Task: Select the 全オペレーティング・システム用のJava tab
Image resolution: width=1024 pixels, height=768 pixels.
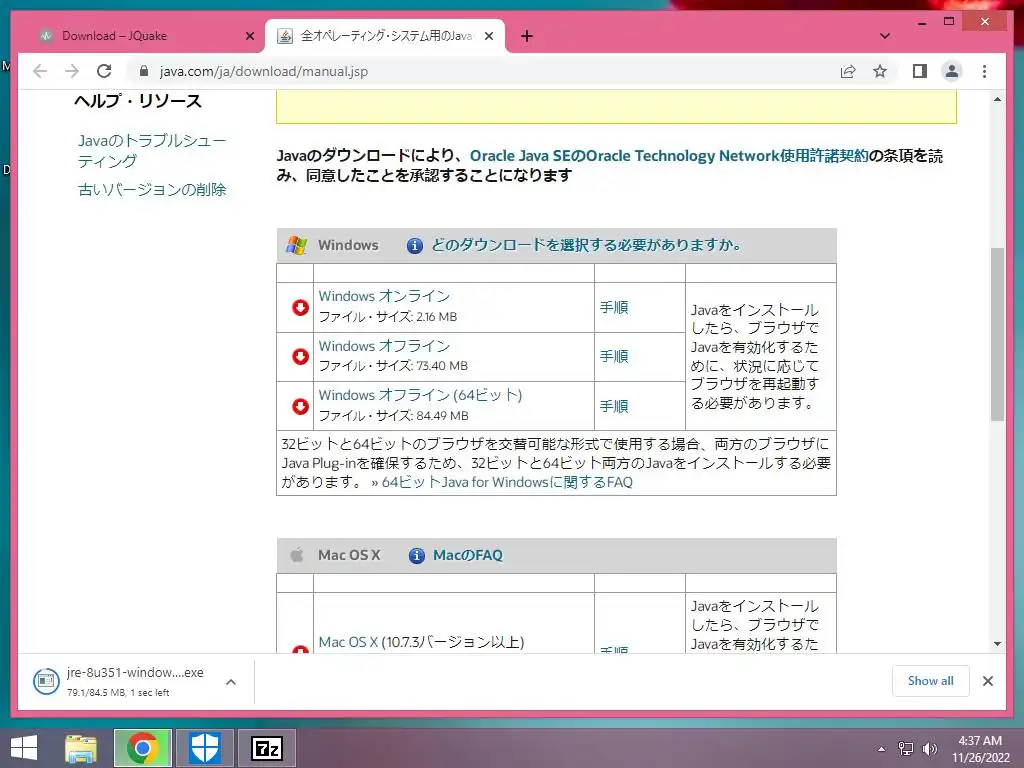Action: pos(385,36)
